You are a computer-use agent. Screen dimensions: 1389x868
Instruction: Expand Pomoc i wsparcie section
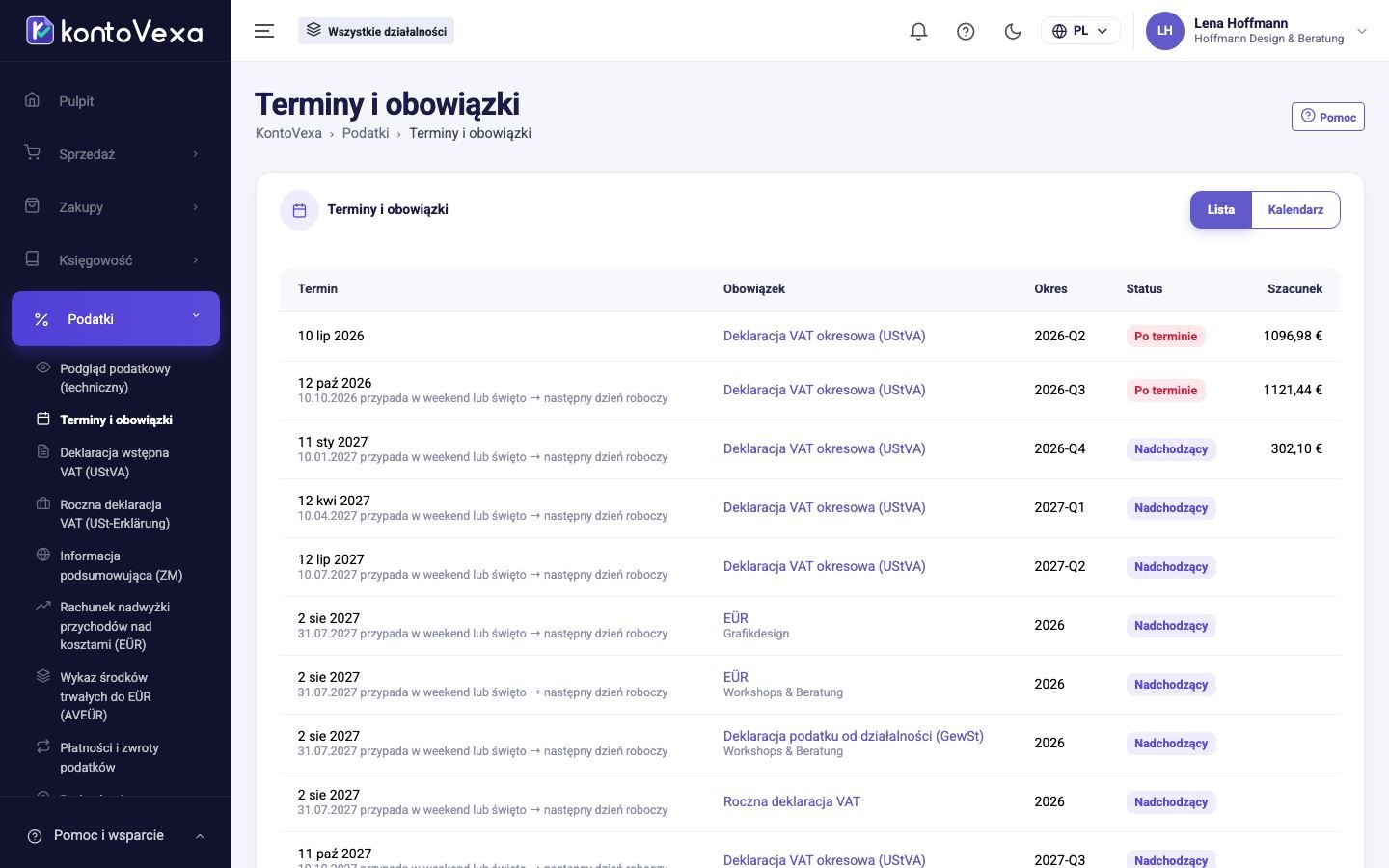116,835
